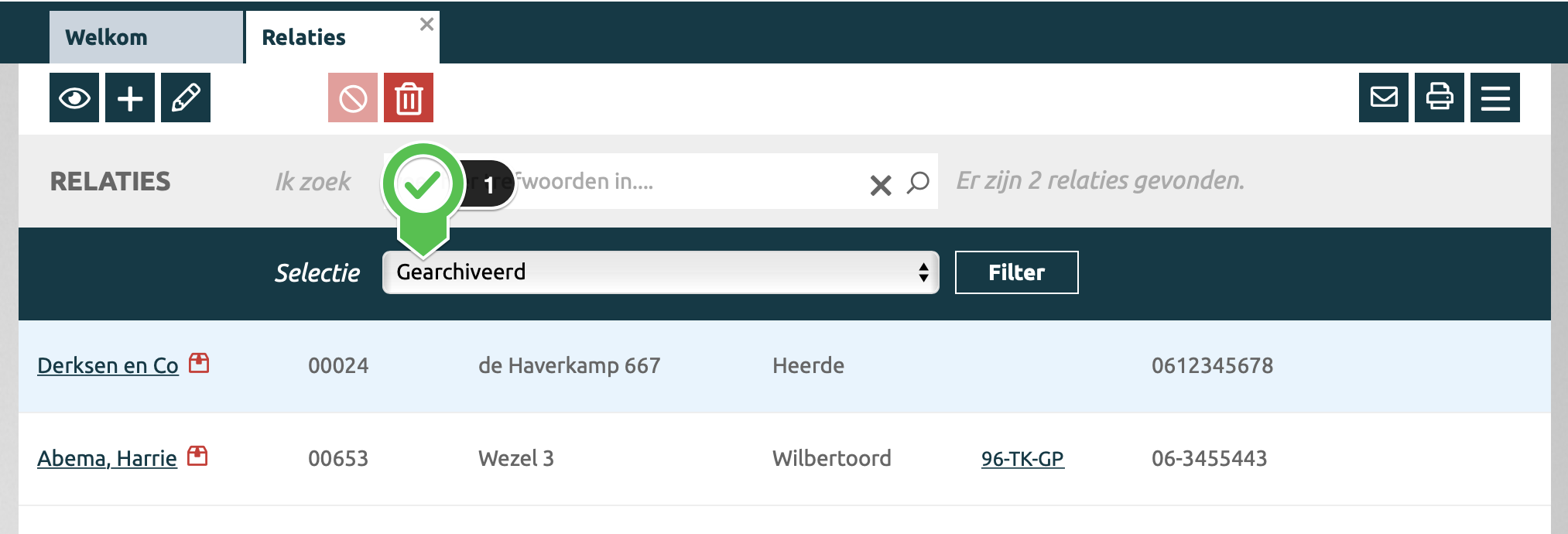Click the magnifier search icon
1568x534 pixels.
coord(918,183)
